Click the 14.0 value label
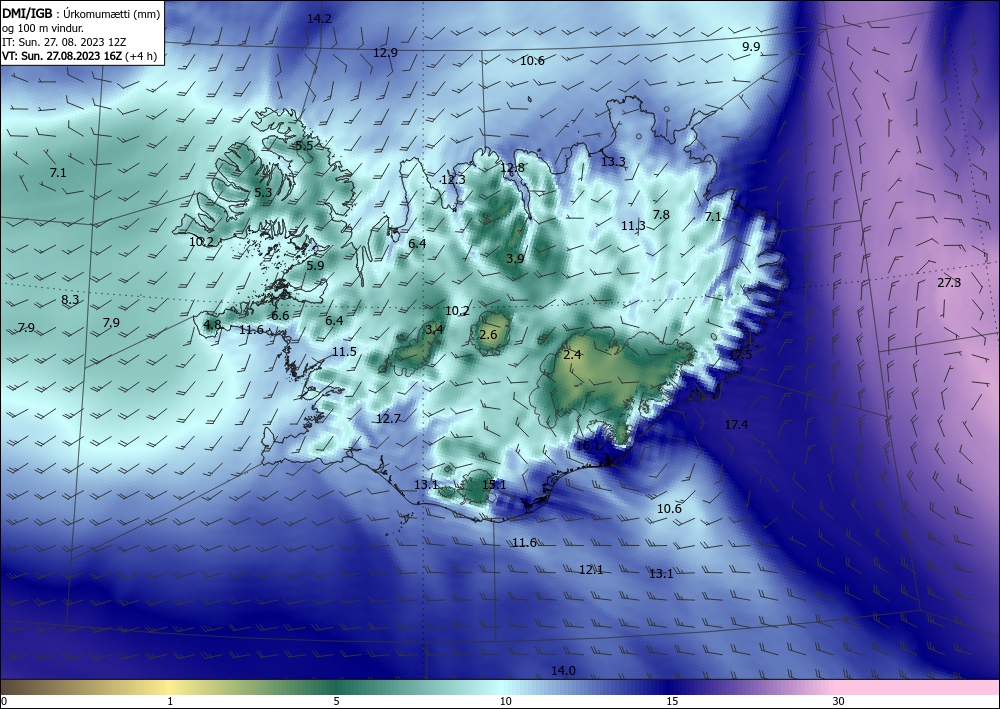 [563, 671]
